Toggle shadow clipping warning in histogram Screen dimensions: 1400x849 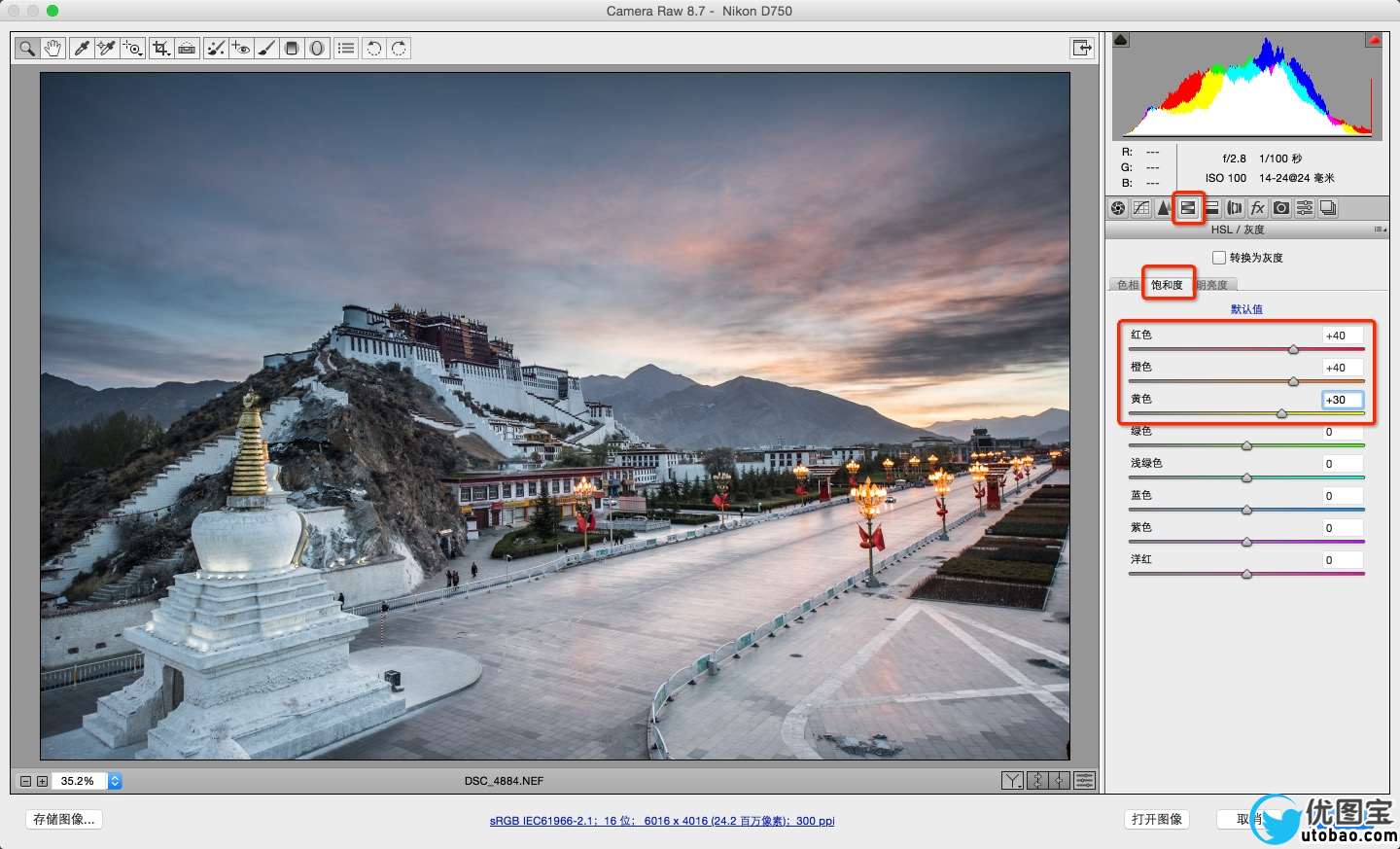point(1120,40)
